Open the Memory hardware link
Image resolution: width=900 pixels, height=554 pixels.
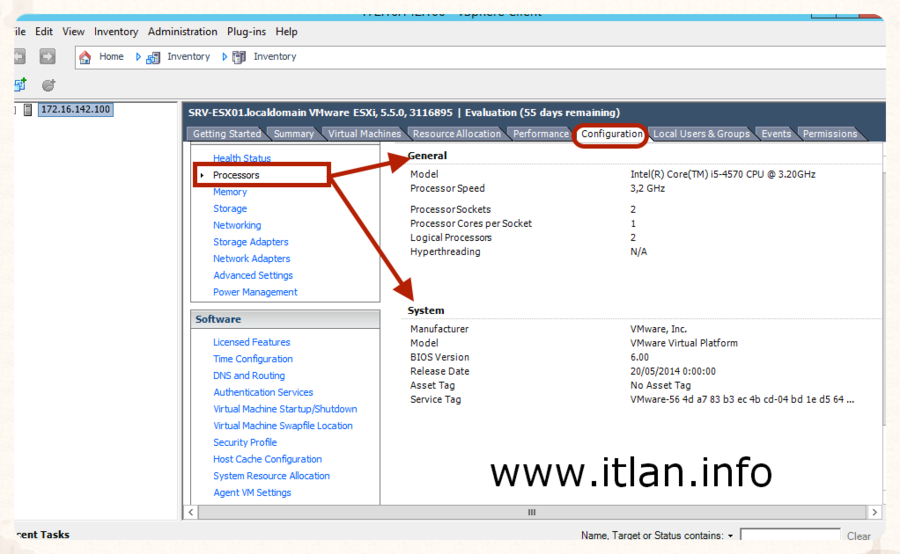pyautogui.click(x=230, y=192)
